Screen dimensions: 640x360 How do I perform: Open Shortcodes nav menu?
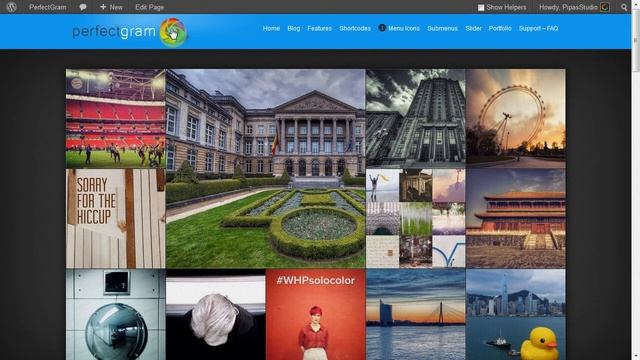click(x=355, y=28)
